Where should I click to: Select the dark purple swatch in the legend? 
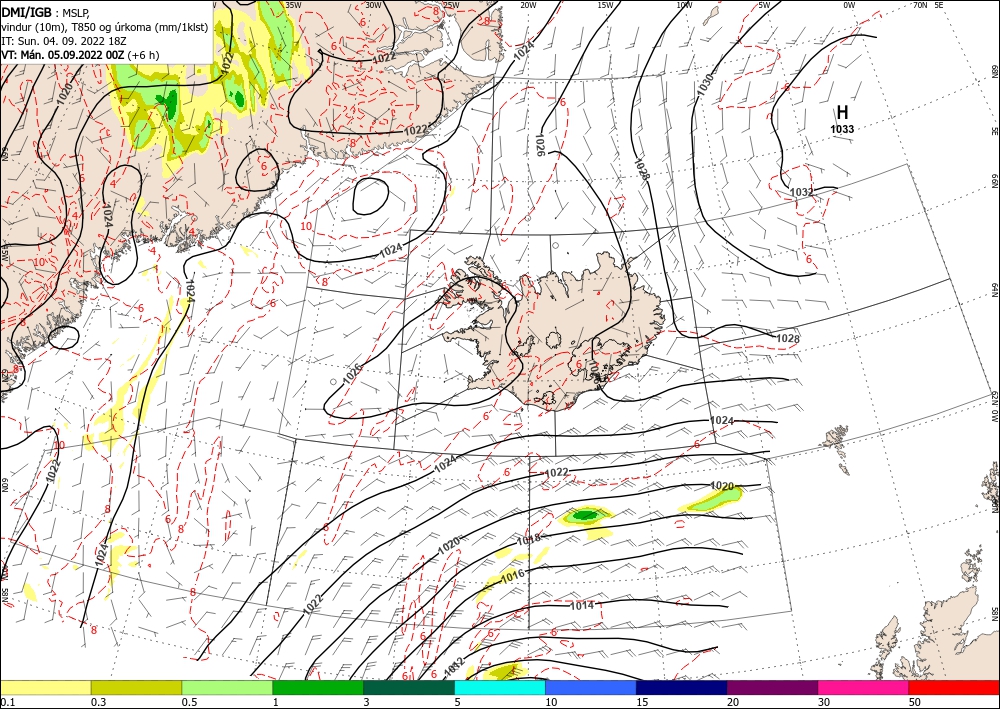[772, 687]
